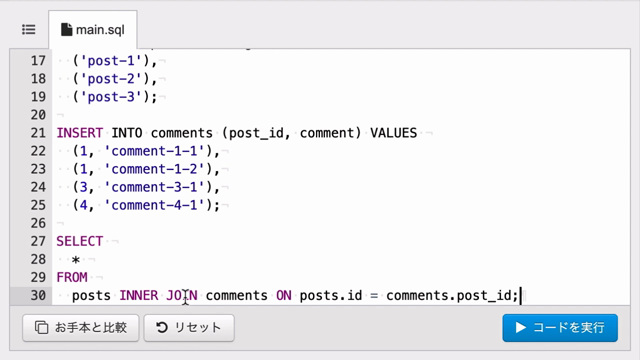The image size is (640, 360).
Task: Click the リセット reset button
Action: point(189,327)
